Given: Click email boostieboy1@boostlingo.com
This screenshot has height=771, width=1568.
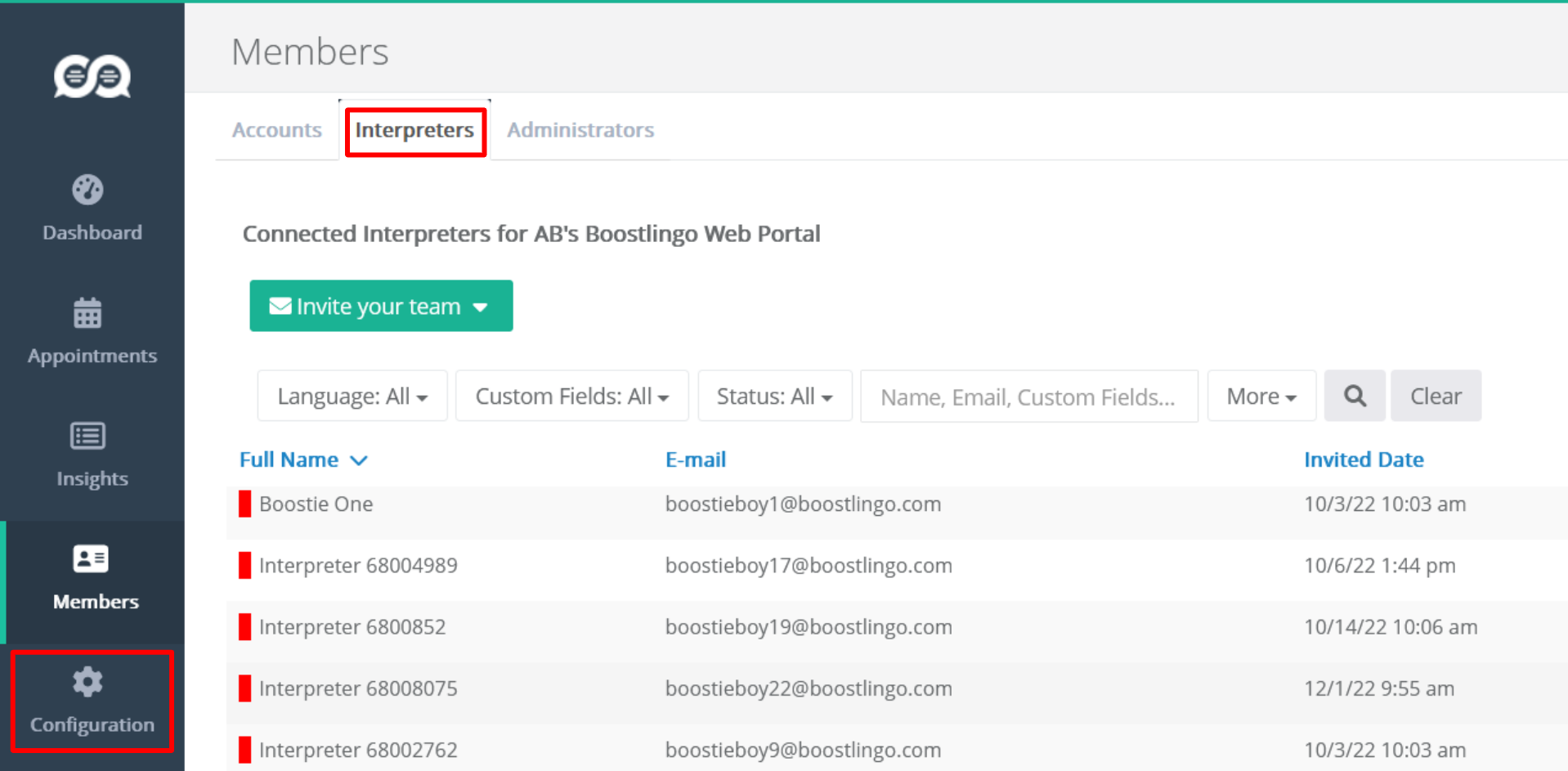Looking at the screenshot, I should pyautogui.click(x=803, y=504).
